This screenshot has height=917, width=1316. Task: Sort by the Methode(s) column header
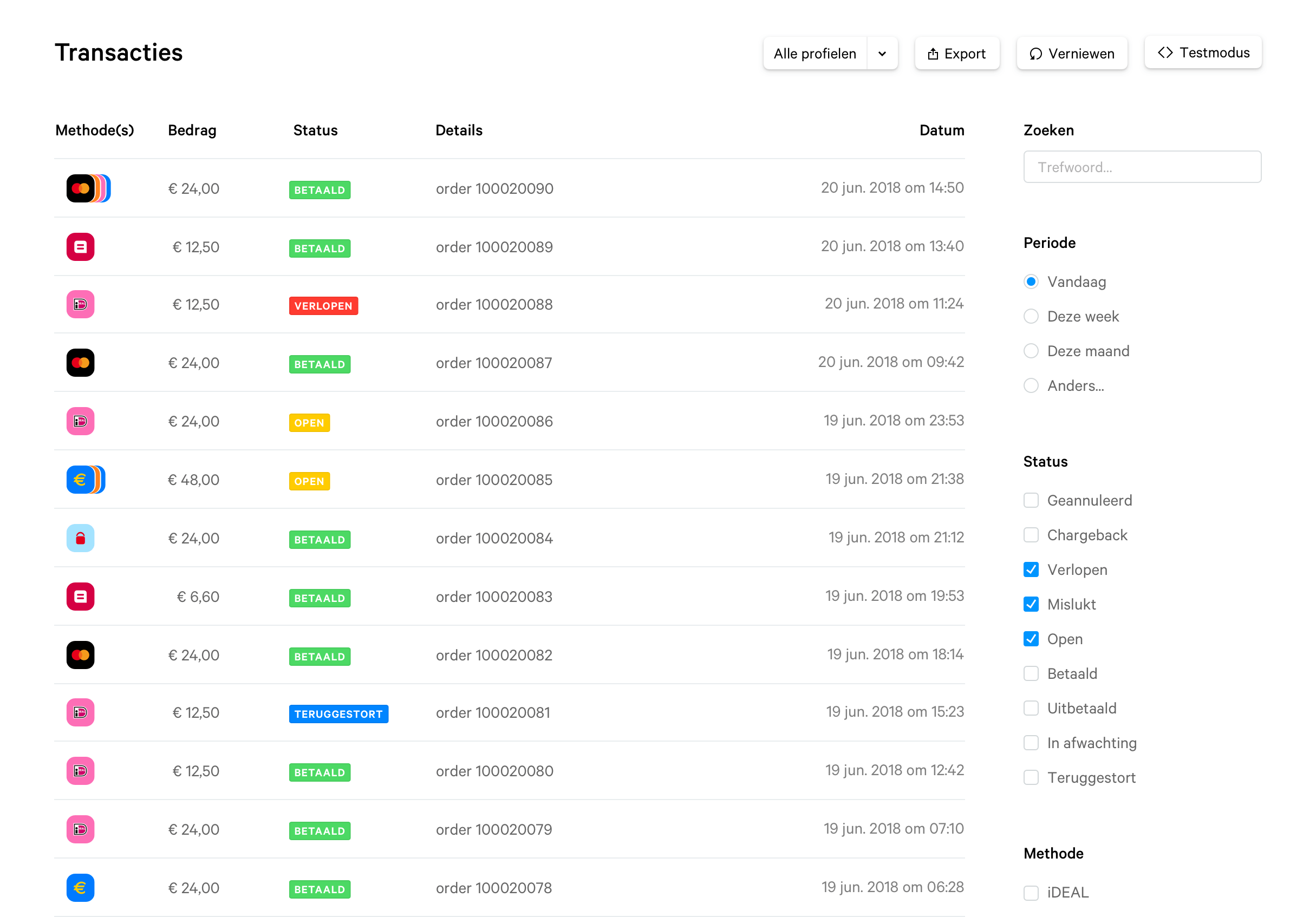point(95,130)
